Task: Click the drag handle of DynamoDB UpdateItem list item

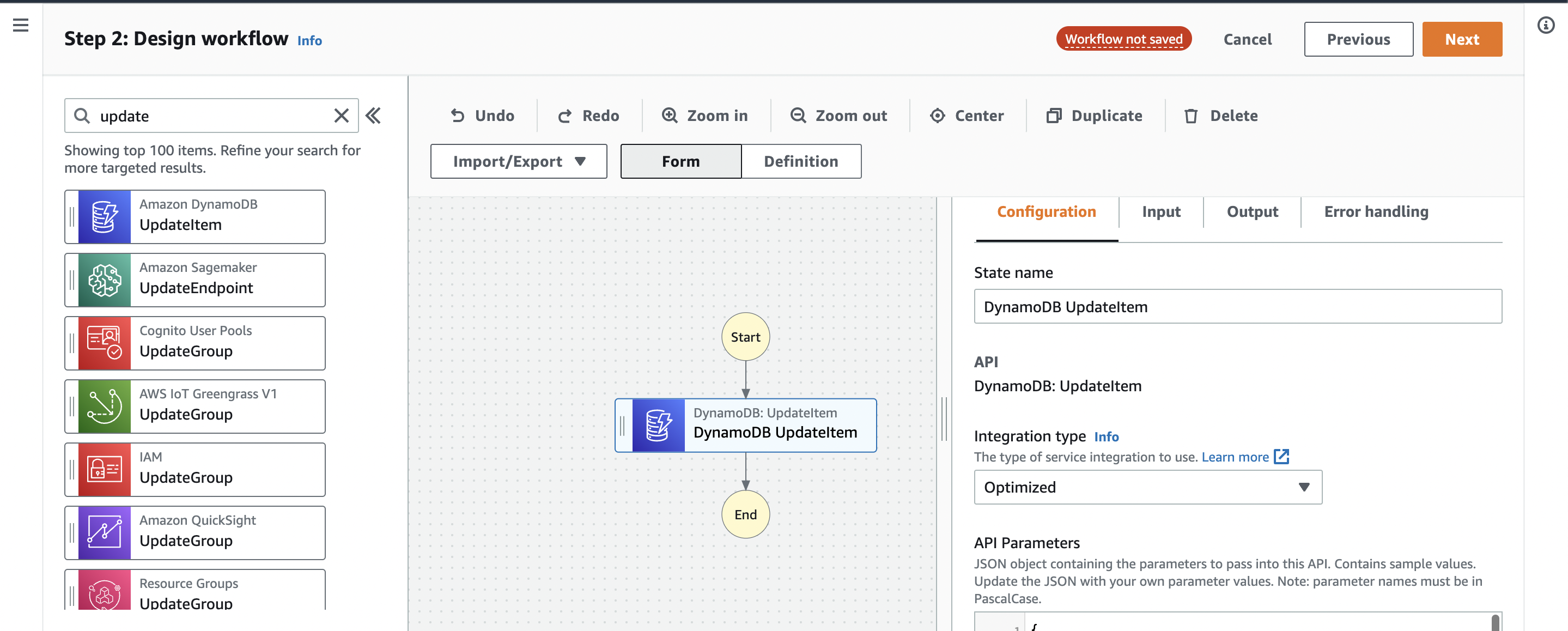Action: click(72, 217)
